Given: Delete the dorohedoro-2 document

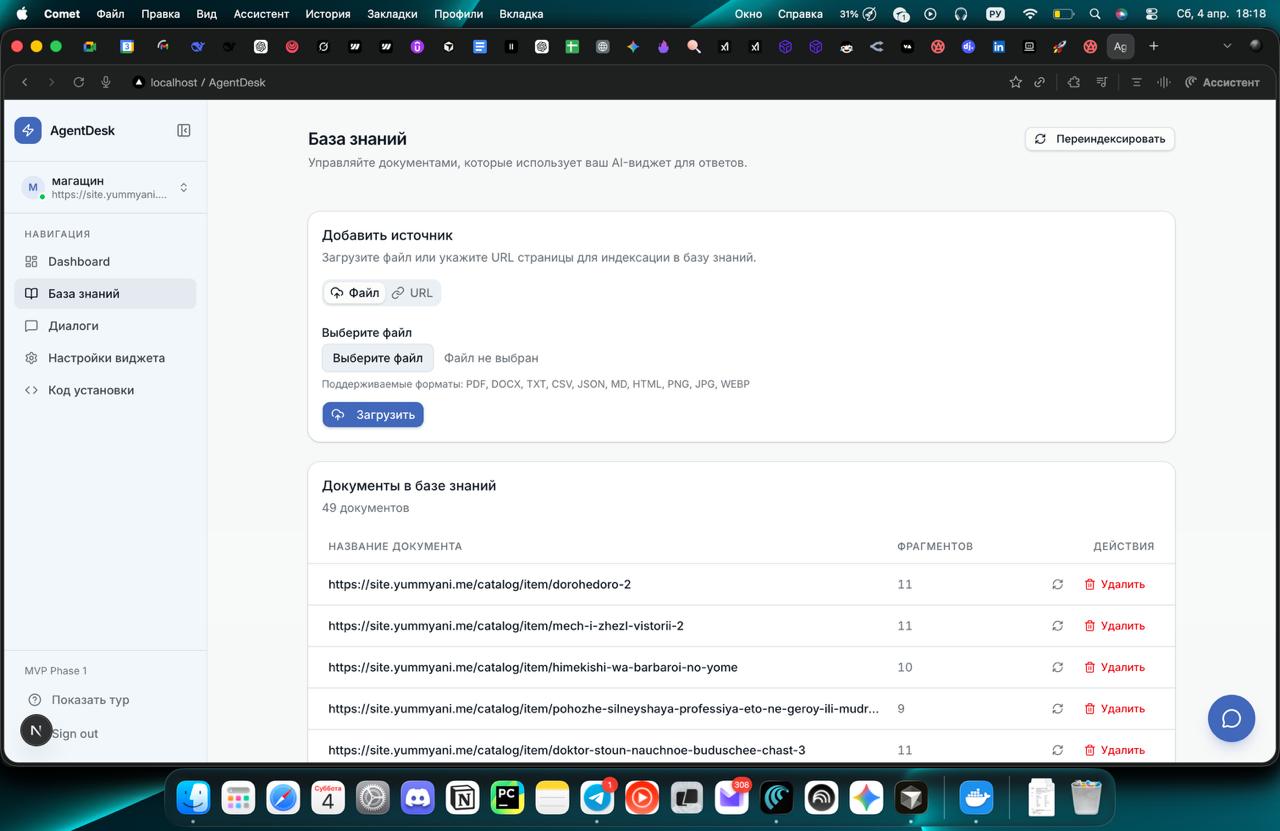Looking at the screenshot, I should coord(1115,584).
